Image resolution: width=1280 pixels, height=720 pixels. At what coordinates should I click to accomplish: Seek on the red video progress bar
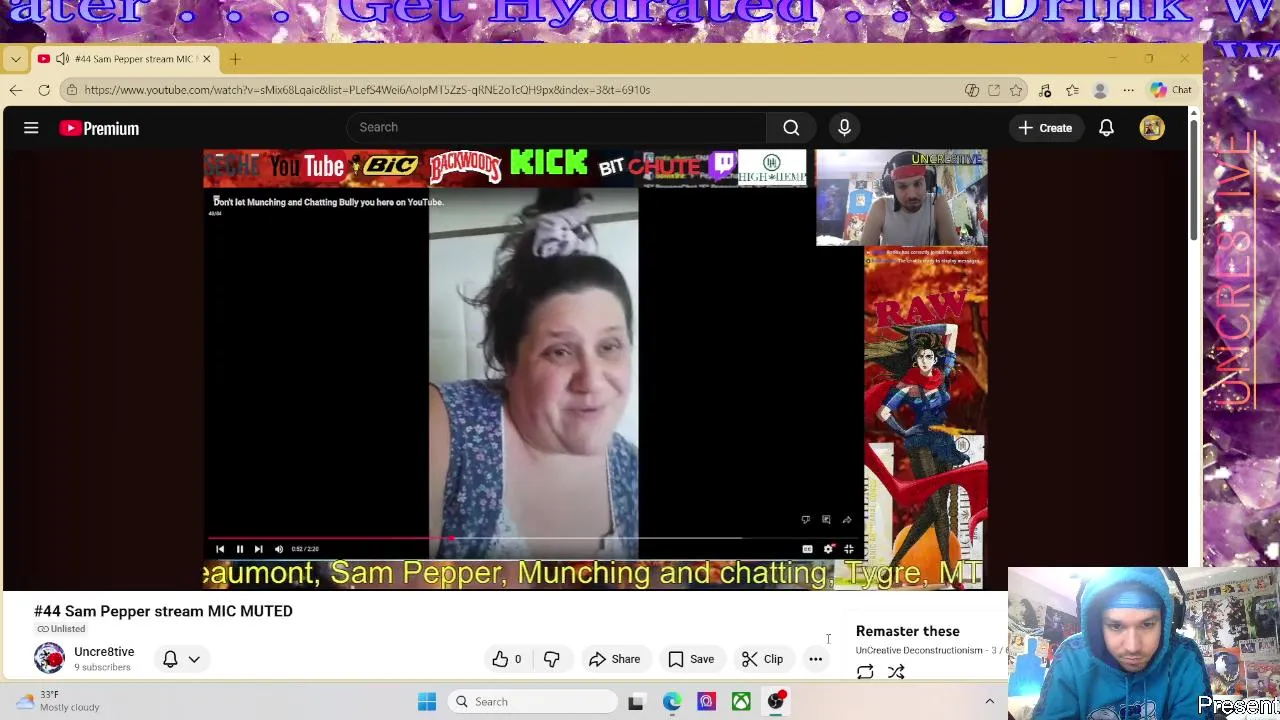[330, 538]
